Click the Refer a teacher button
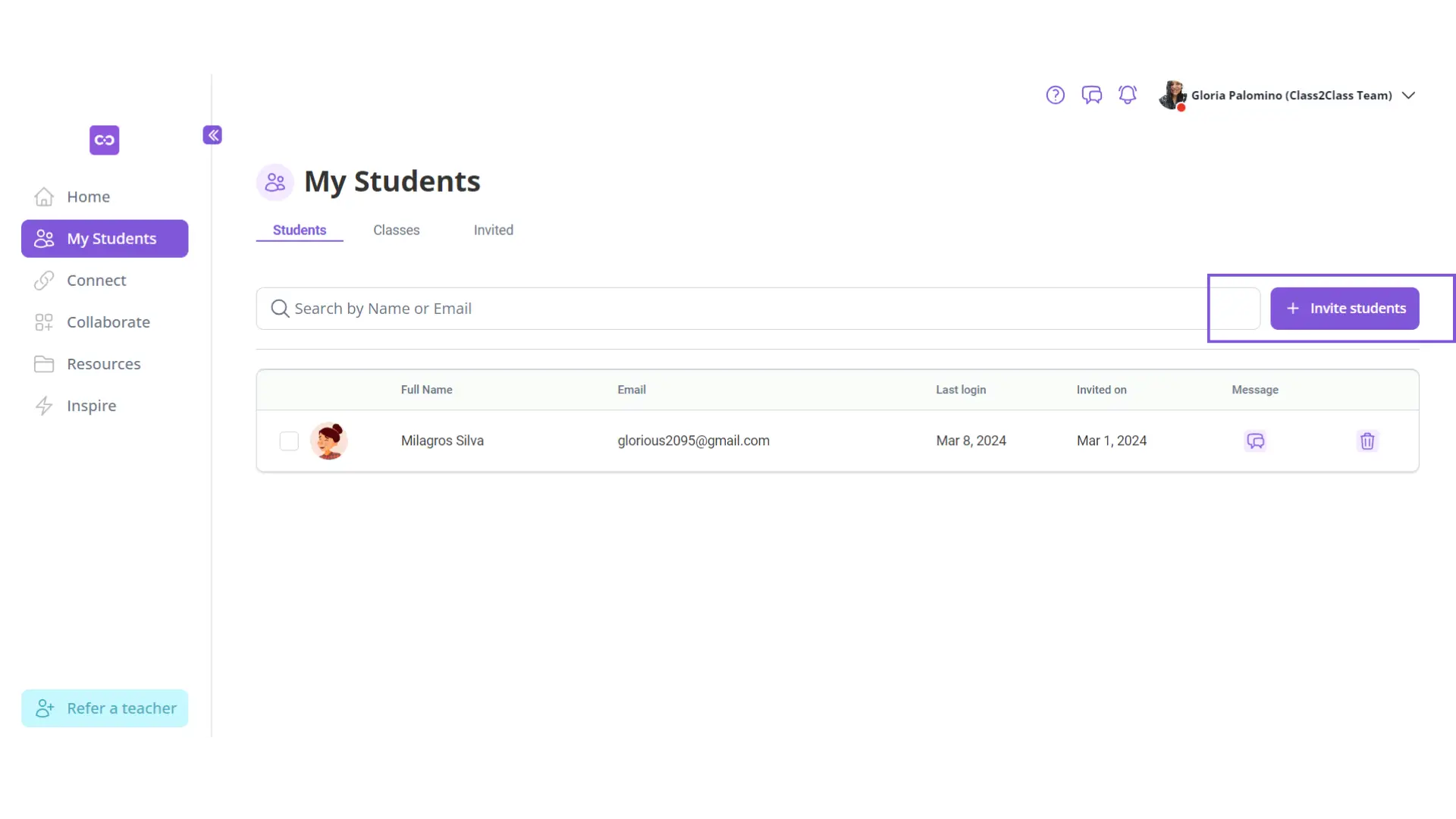 [105, 708]
